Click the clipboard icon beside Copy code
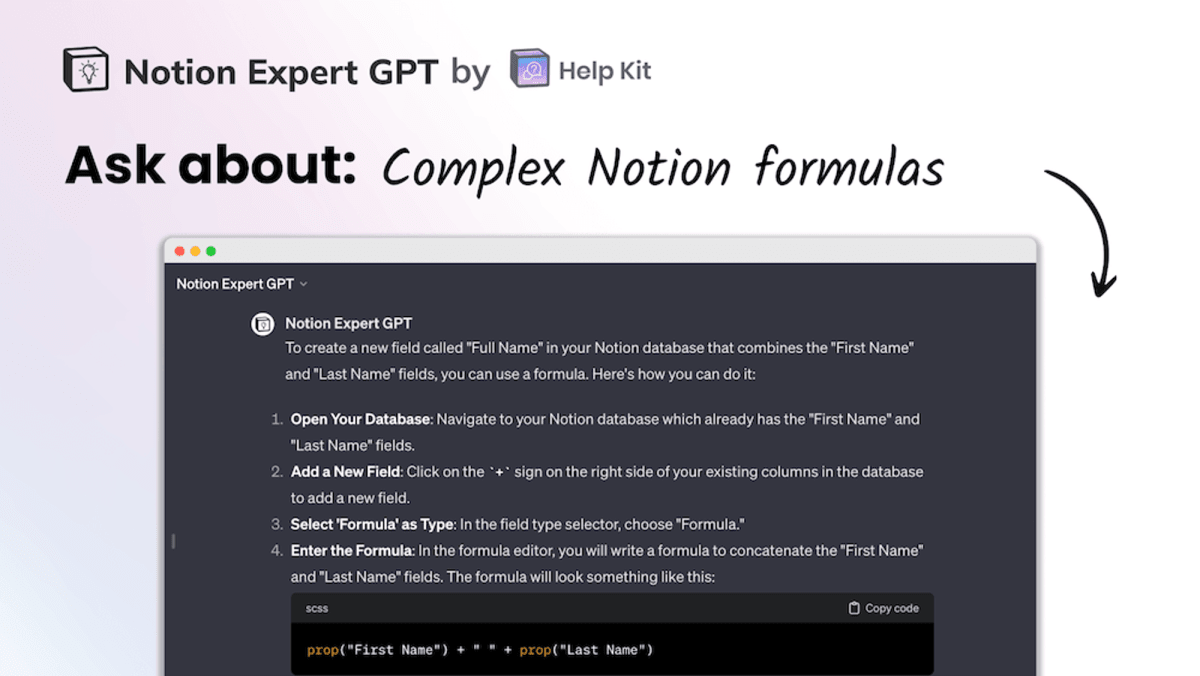This screenshot has width=1200, height=676. (854, 608)
